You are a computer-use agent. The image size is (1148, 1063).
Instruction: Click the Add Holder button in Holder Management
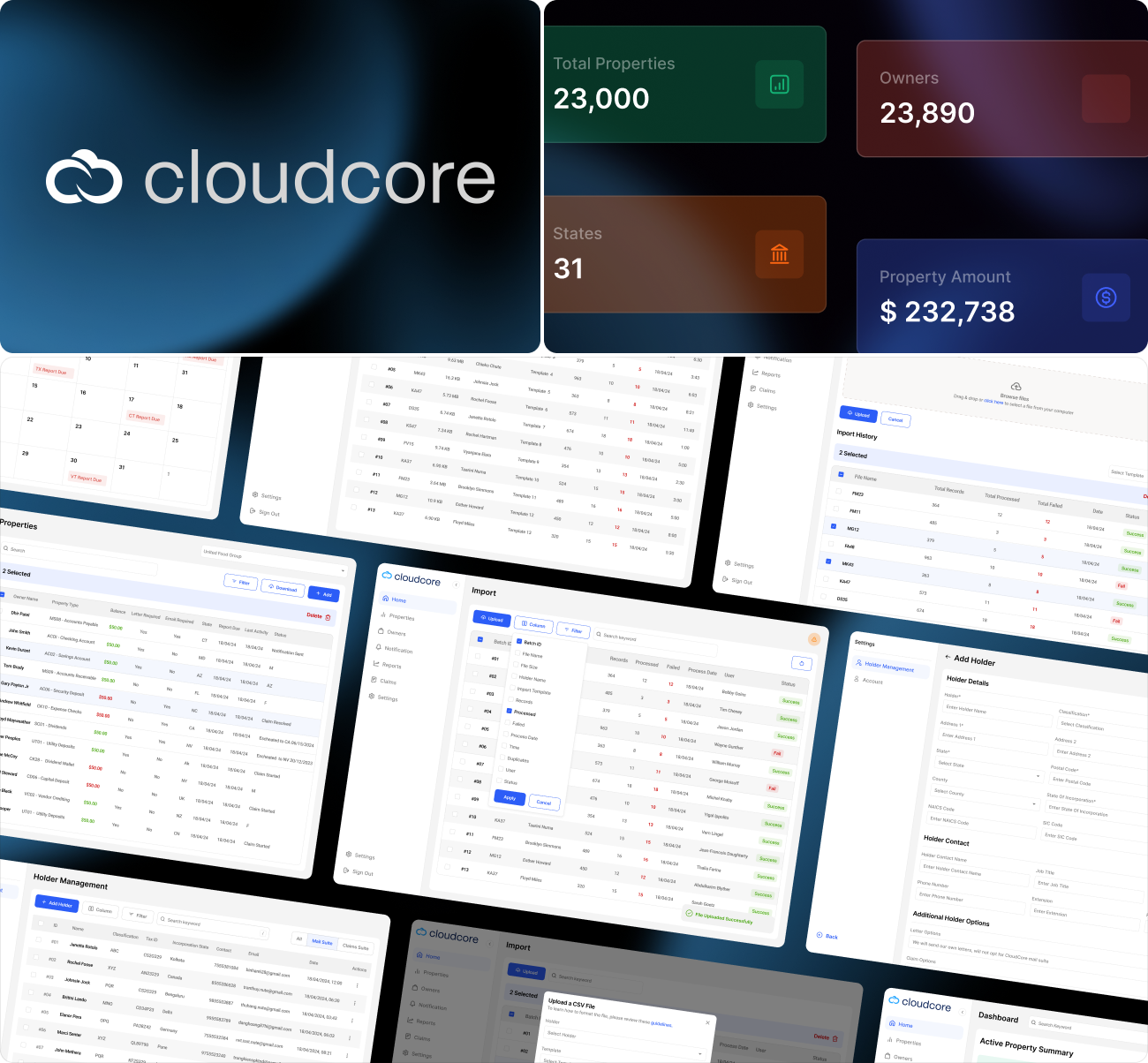[x=57, y=903]
